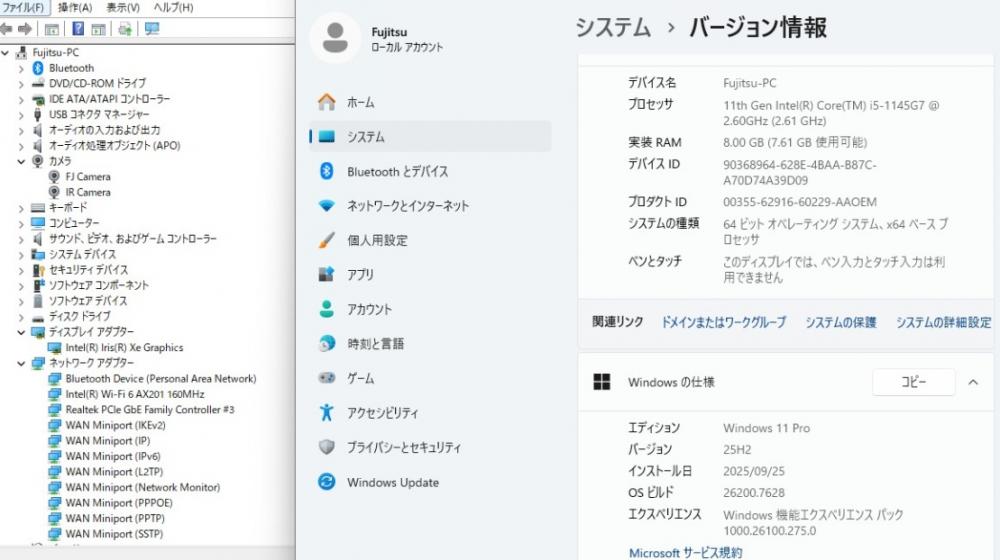Click the Help icon in Device Manager toolbar
This screenshot has height=560, width=1000.
78,29
